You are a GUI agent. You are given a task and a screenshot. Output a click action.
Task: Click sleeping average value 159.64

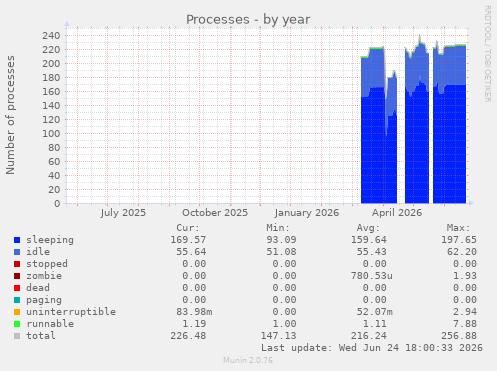(x=369, y=240)
